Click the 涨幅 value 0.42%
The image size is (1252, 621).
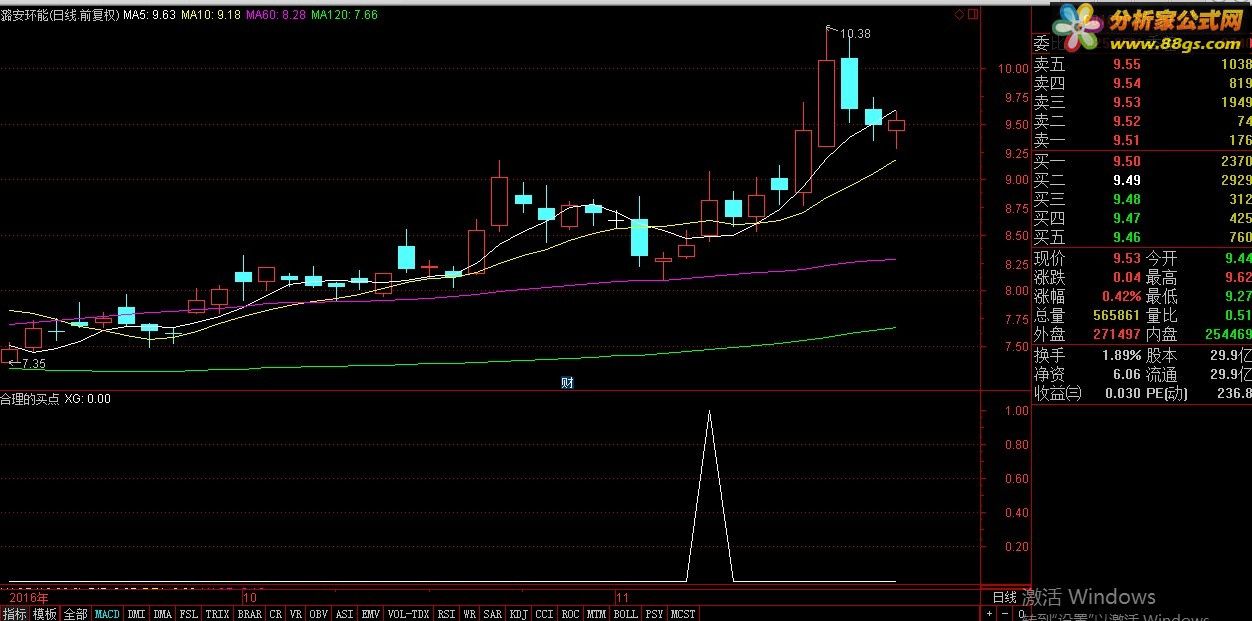coord(1121,297)
